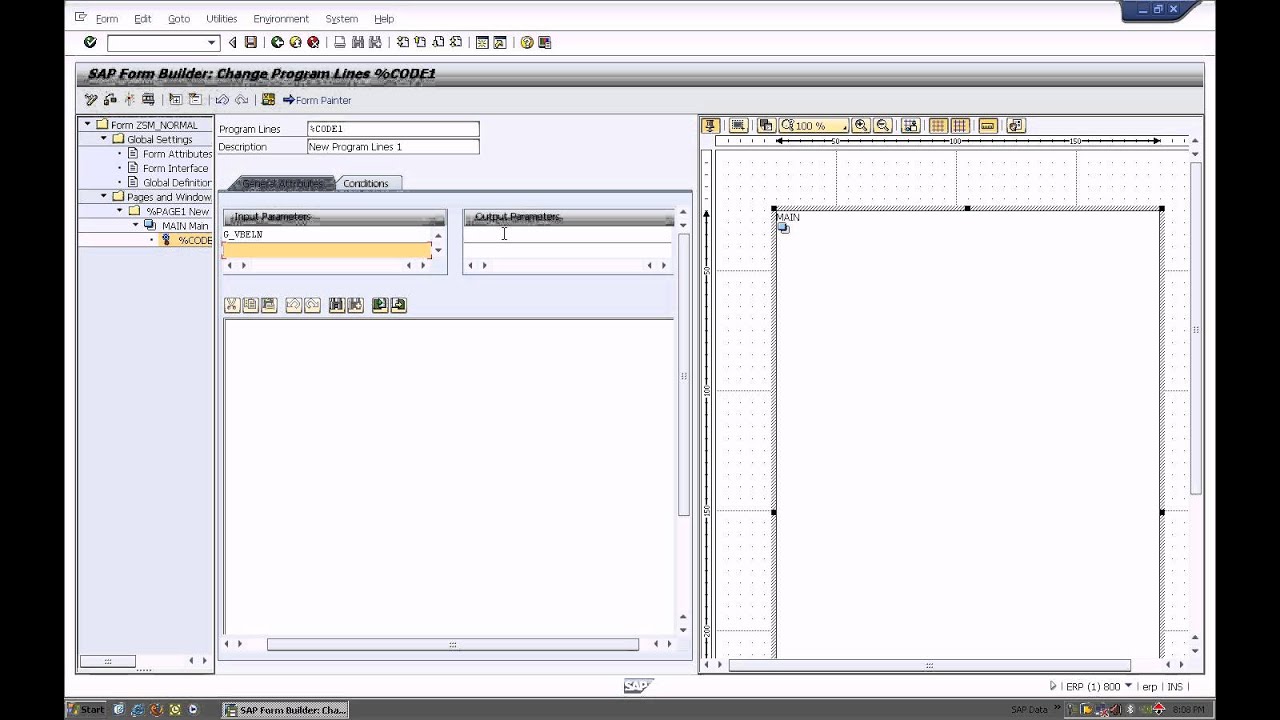Click the Program Lines name field
Image resolution: width=1280 pixels, height=720 pixels.
[393, 129]
